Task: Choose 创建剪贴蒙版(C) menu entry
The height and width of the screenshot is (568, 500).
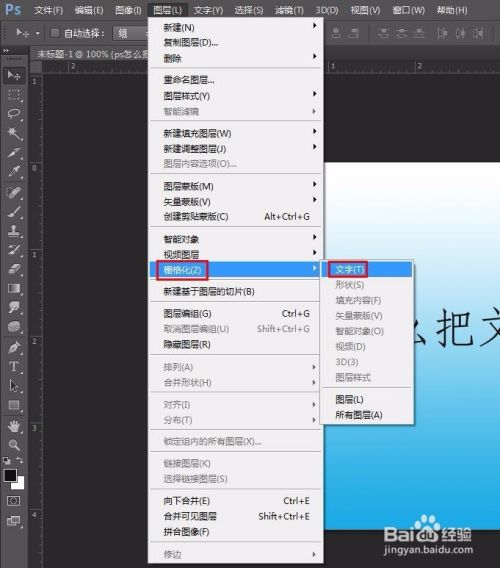Action: tap(236, 217)
